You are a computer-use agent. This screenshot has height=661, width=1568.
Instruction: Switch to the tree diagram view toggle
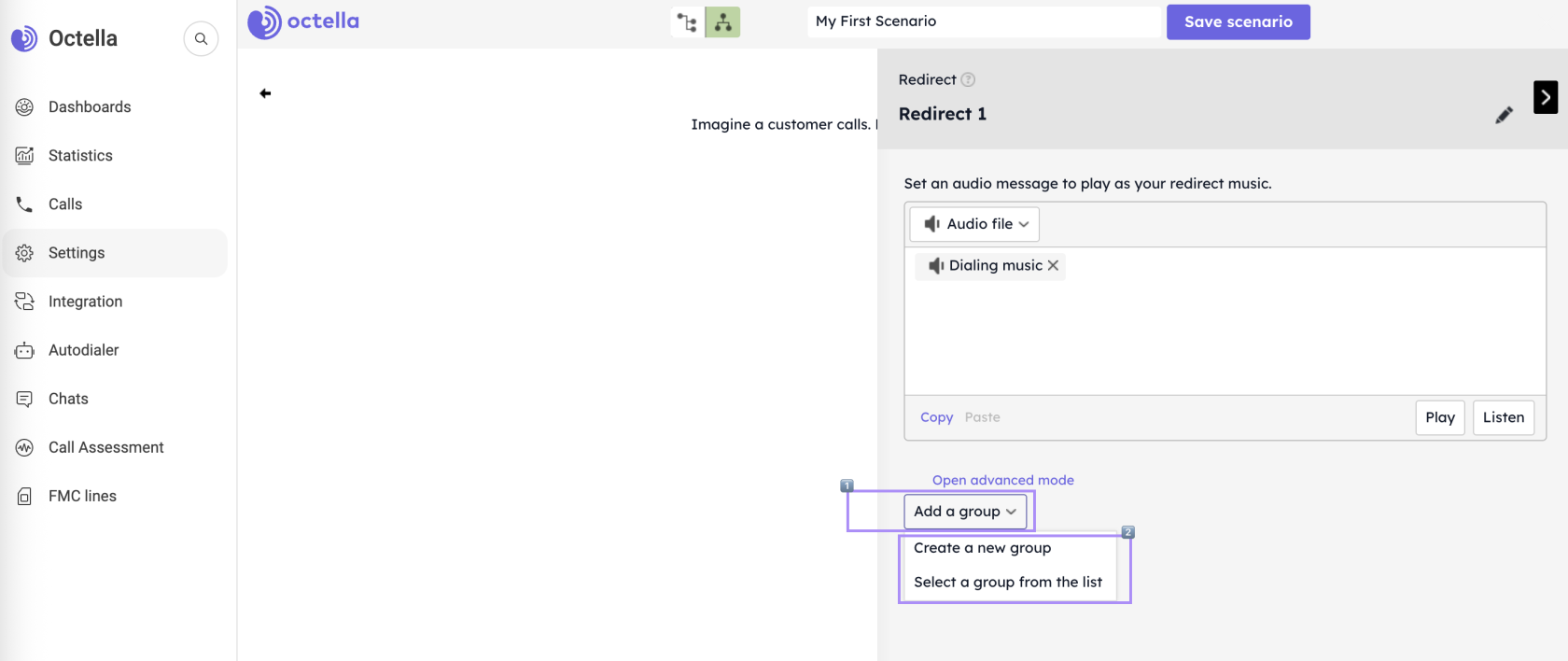click(722, 22)
